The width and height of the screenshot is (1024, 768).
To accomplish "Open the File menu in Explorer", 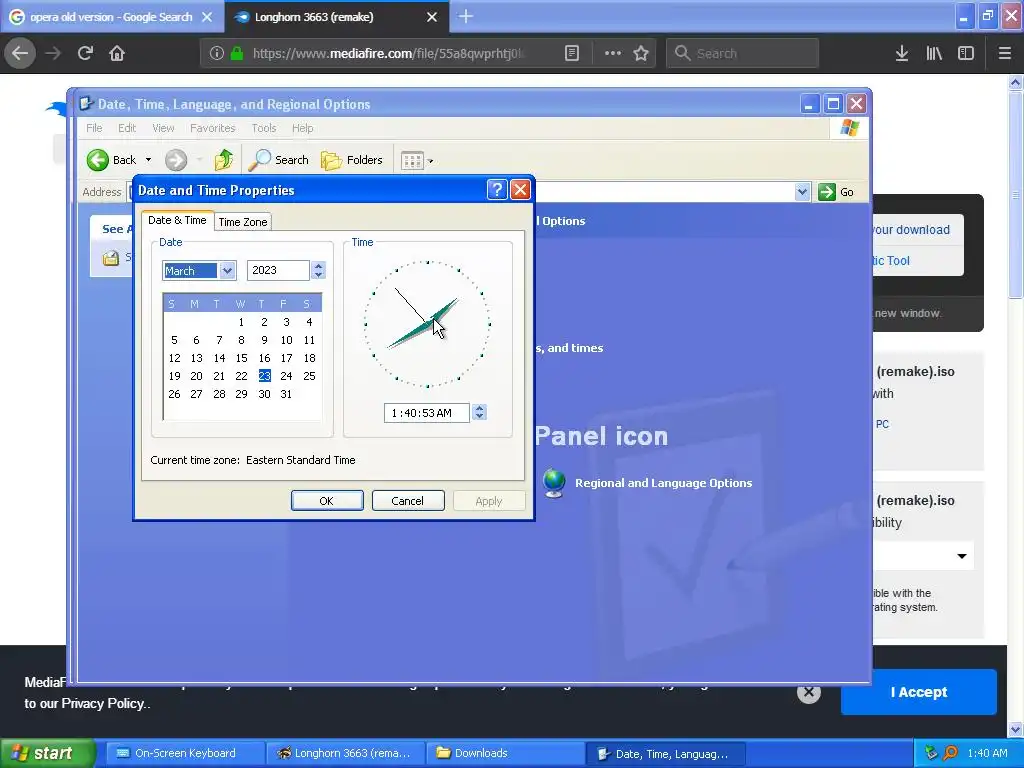I will (x=94, y=128).
